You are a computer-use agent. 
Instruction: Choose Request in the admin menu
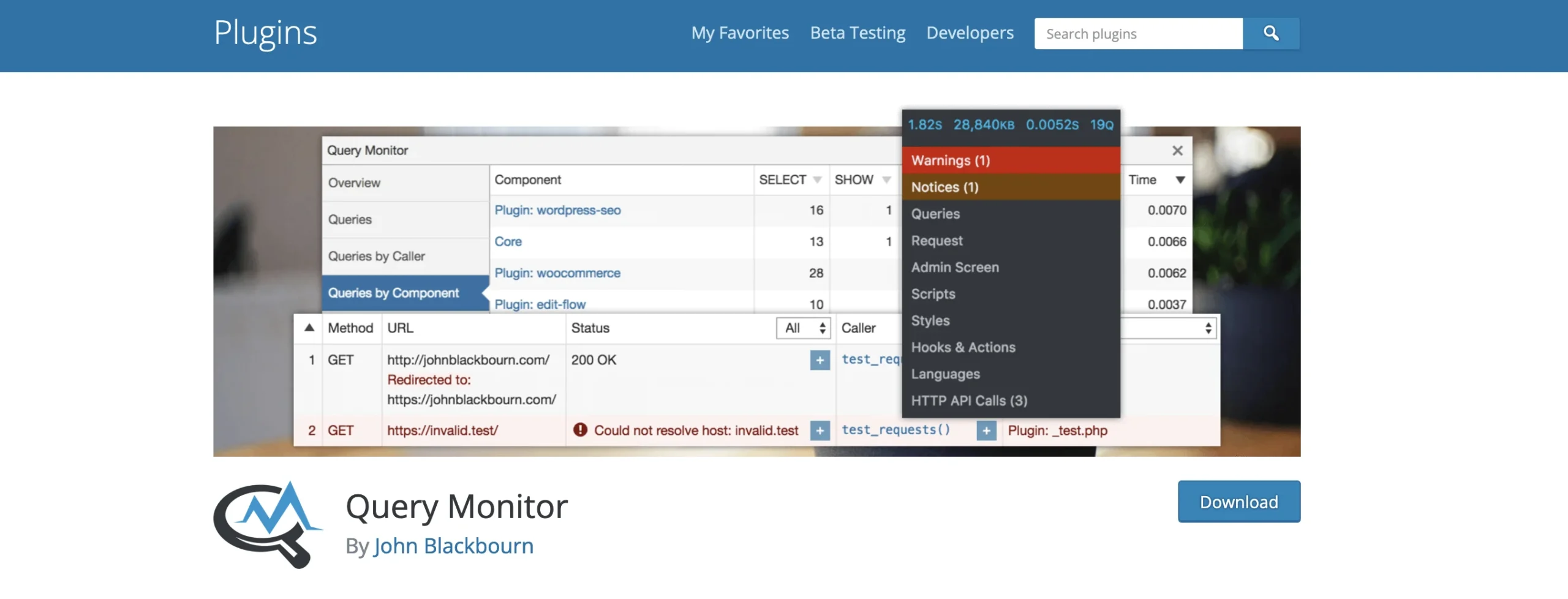click(x=1011, y=241)
